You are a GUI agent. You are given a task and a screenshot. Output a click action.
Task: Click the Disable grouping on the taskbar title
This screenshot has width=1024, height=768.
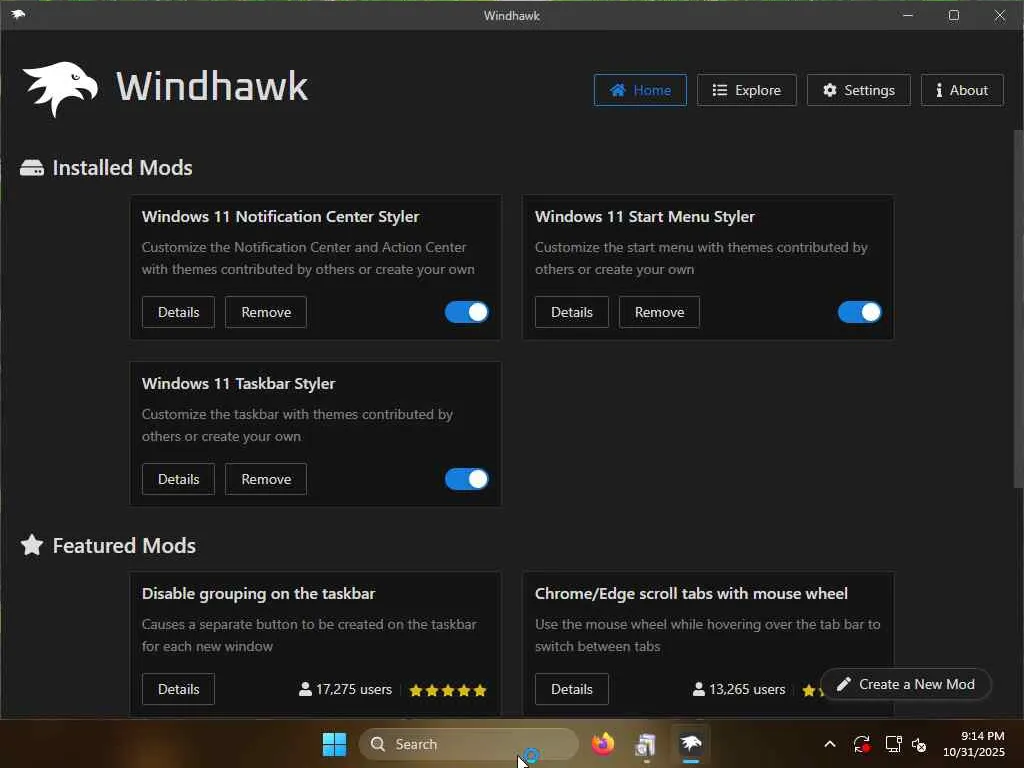(x=259, y=594)
